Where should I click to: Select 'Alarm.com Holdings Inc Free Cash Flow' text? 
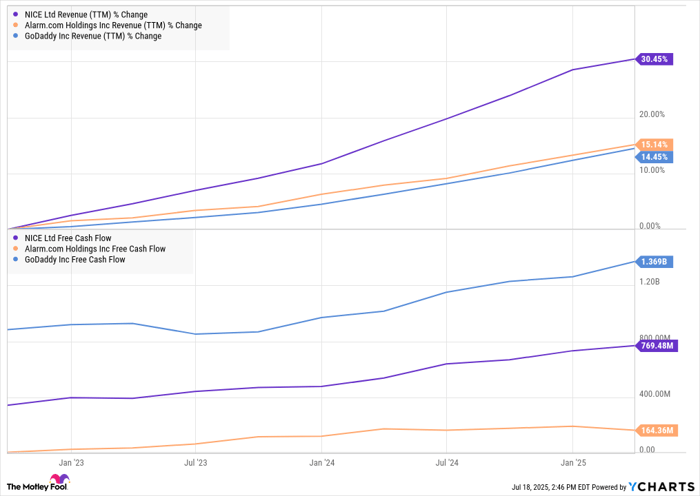click(95, 249)
